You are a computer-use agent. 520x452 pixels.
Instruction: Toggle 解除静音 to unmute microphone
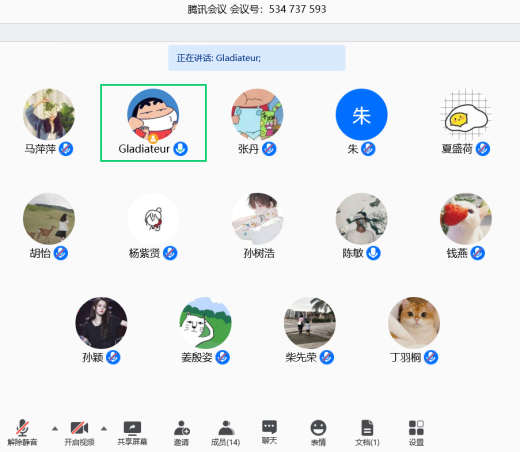tap(22, 433)
